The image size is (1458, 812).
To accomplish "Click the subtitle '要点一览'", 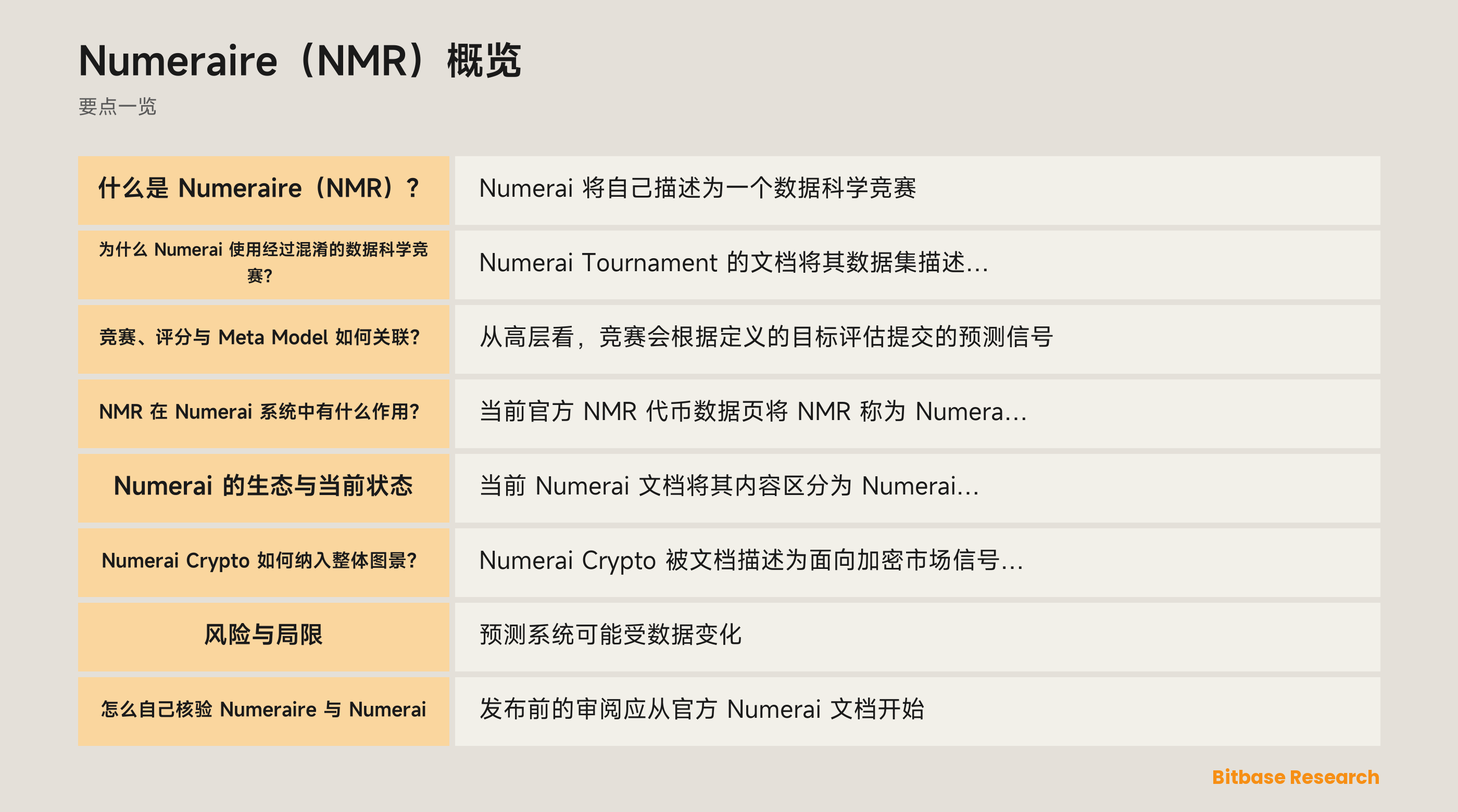I will tap(117, 106).
